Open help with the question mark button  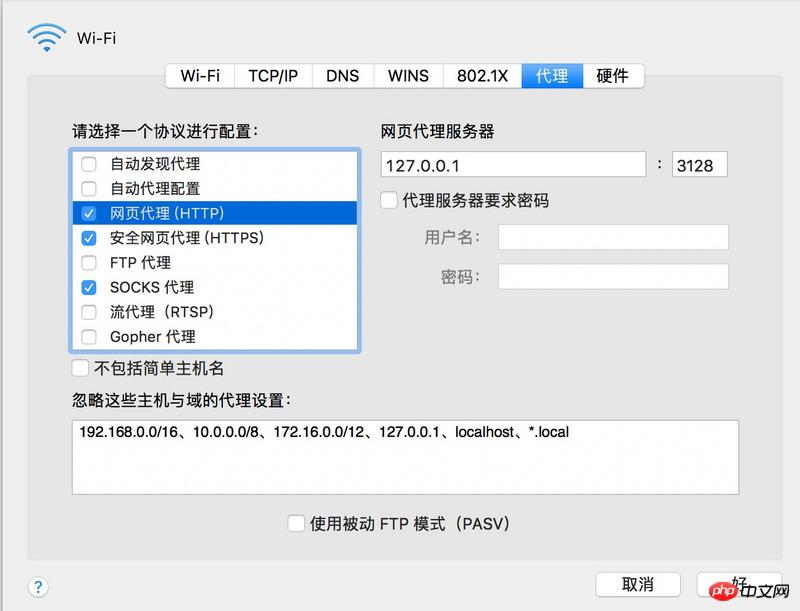tap(38, 587)
